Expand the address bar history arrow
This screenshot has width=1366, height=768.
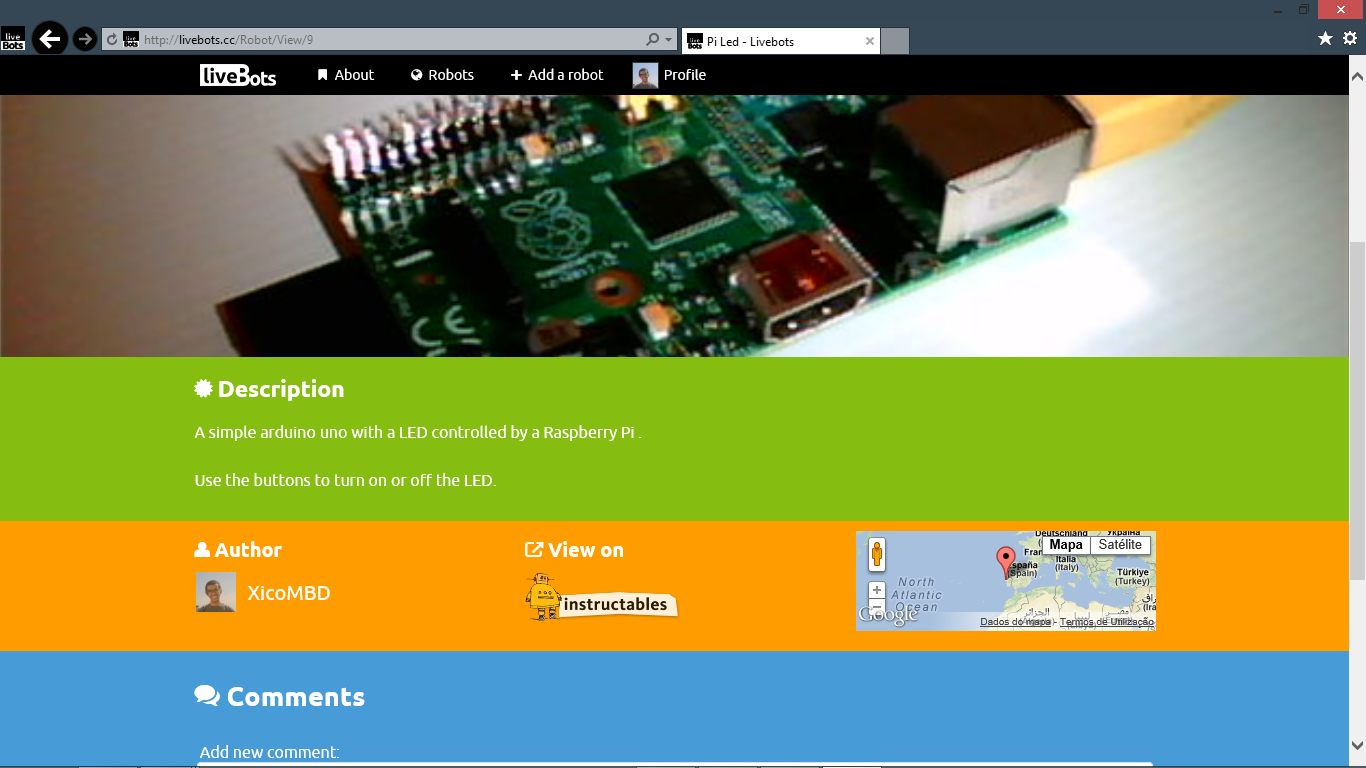click(x=666, y=39)
